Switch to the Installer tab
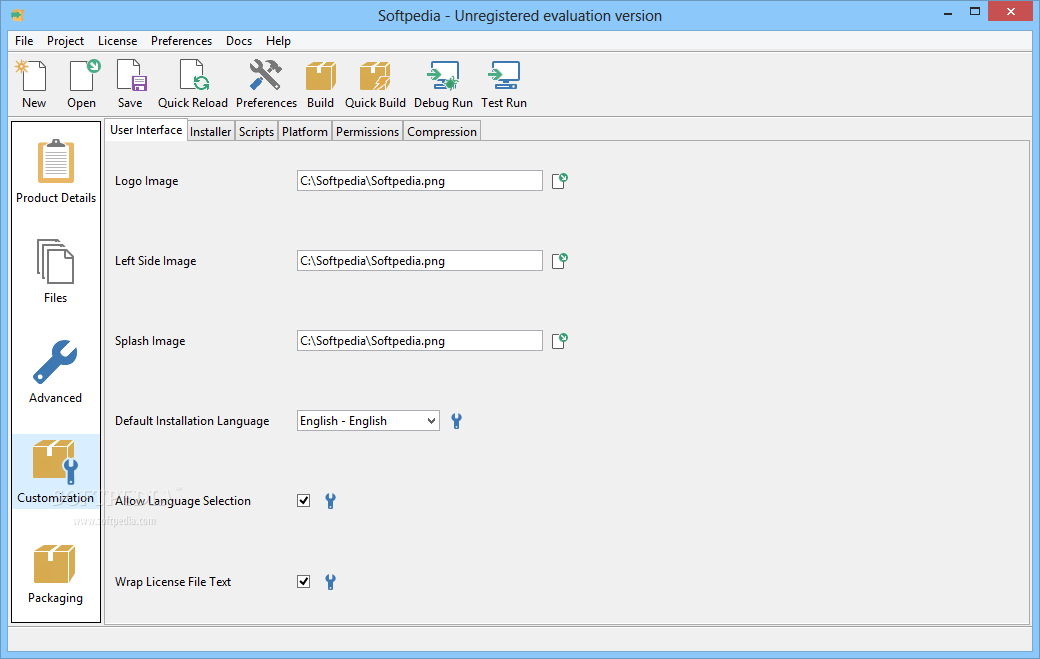This screenshot has height=659, width=1040. [210, 131]
